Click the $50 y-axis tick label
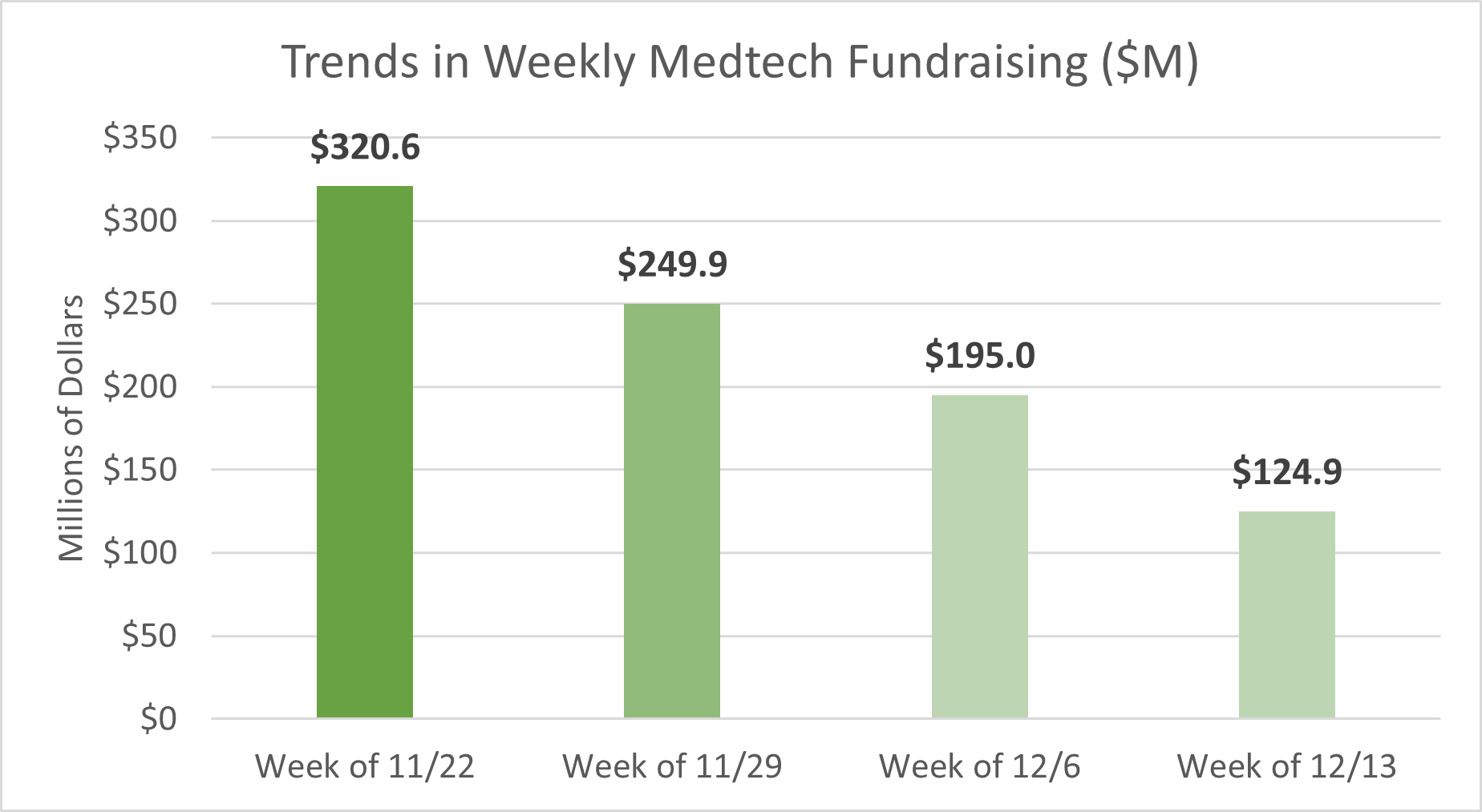The height and width of the screenshot is (812, 1482). pos(149,636)
